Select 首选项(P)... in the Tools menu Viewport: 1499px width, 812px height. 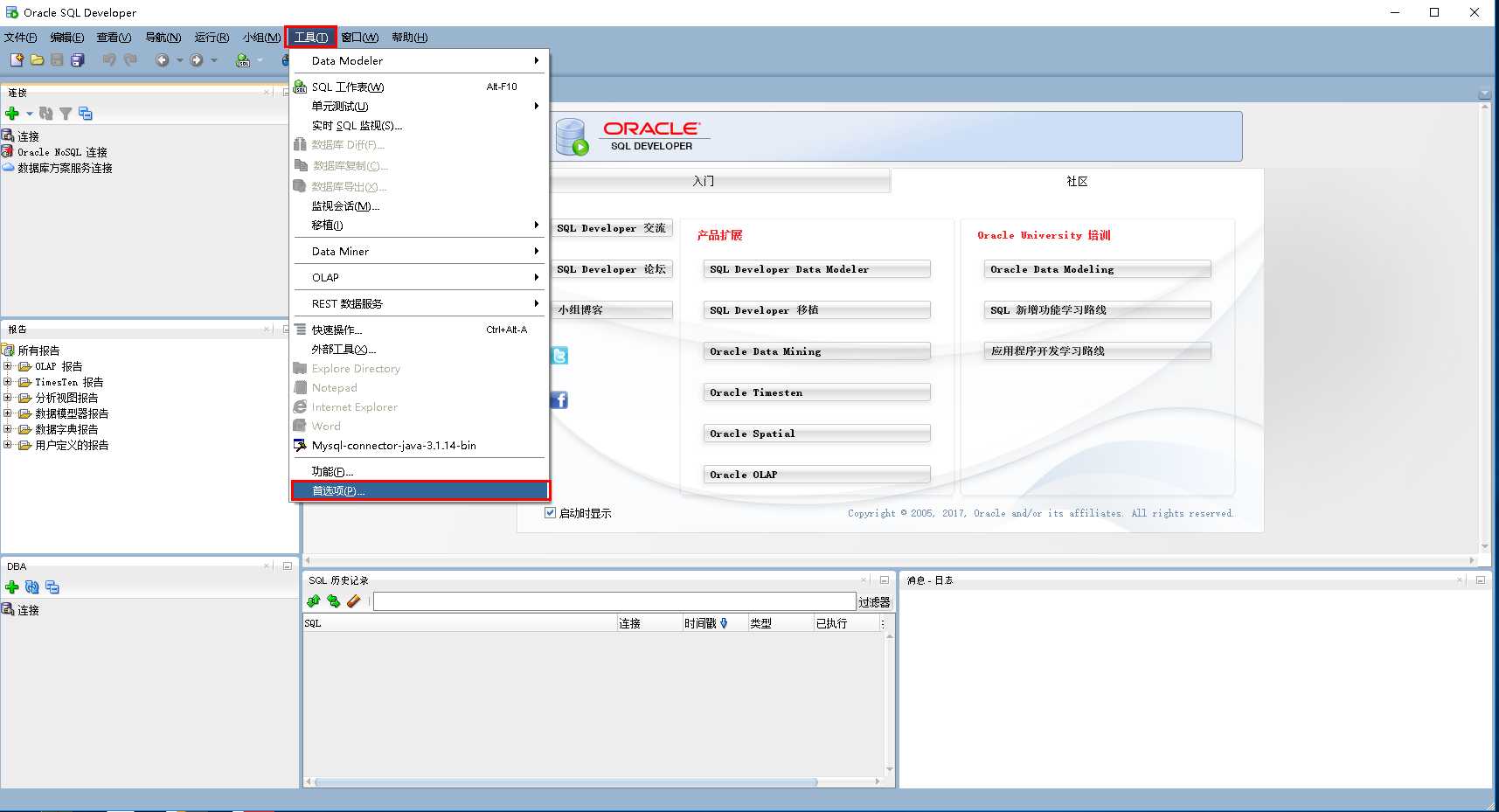tap(420, 490)
